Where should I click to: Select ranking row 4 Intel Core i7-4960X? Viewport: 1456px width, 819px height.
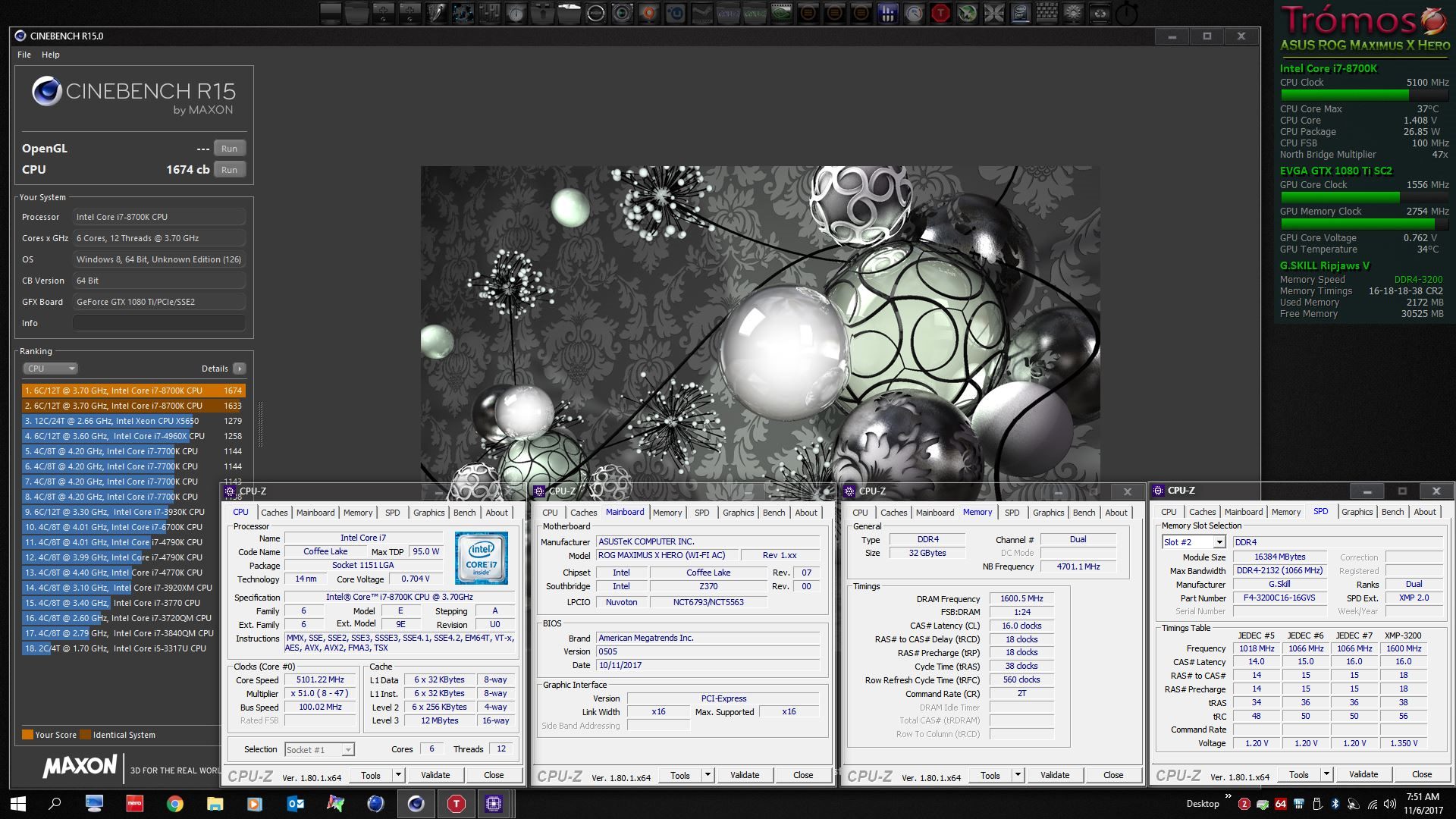click(x=133, y=436)
